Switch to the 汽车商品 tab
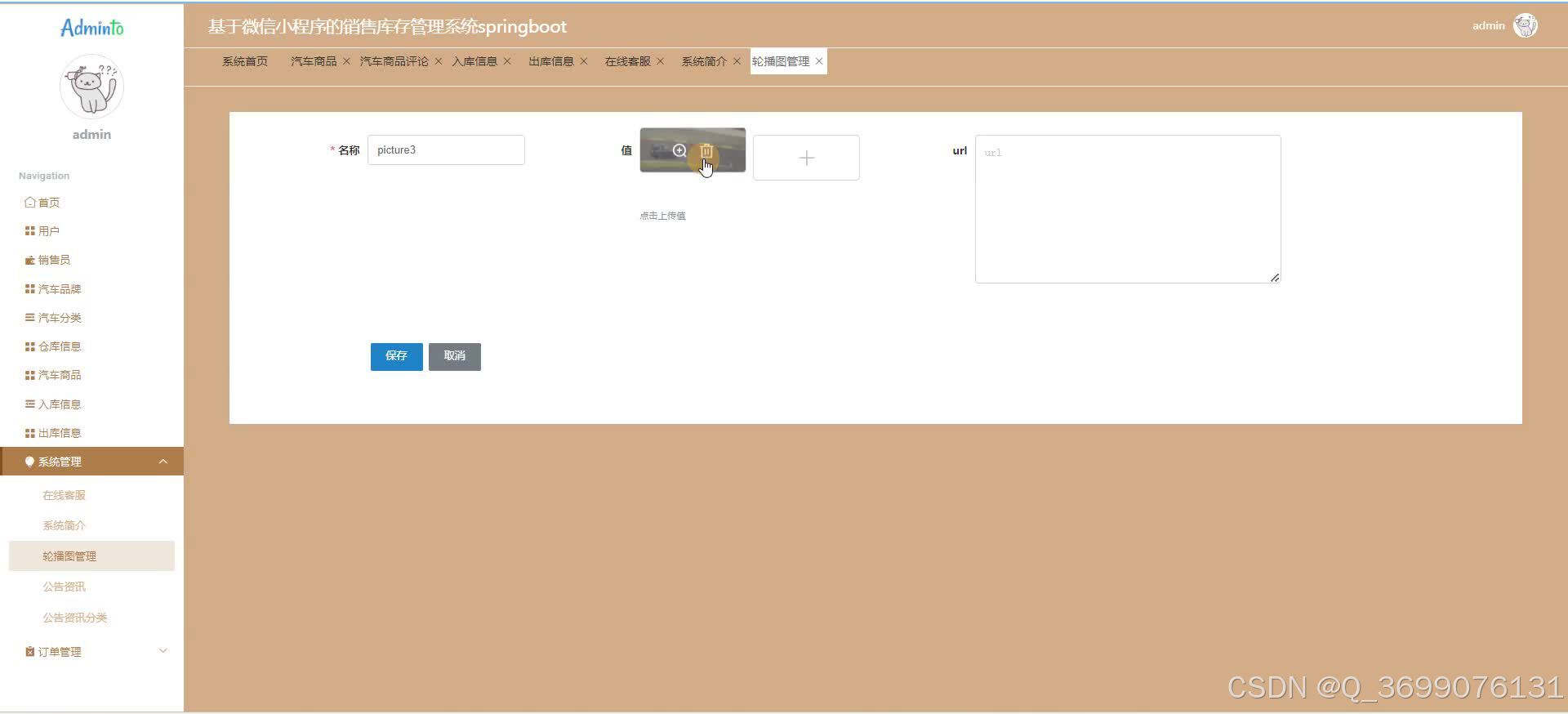 (314, 61)
